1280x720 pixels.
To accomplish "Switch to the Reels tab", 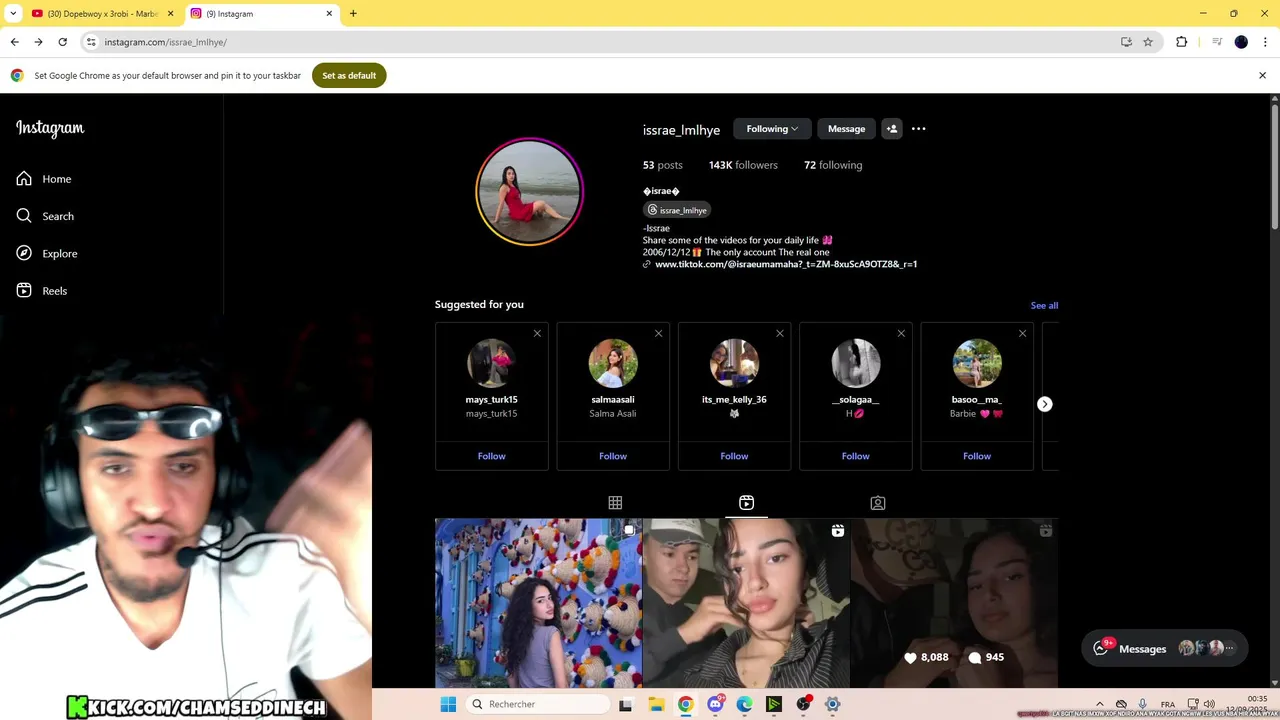I will pyautogui.click(x=746, y=503).
